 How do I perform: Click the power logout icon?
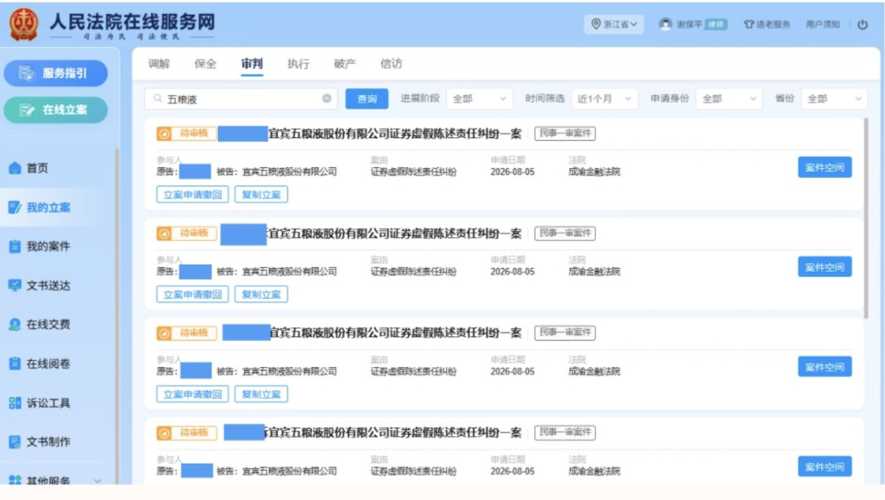(862, 24)
